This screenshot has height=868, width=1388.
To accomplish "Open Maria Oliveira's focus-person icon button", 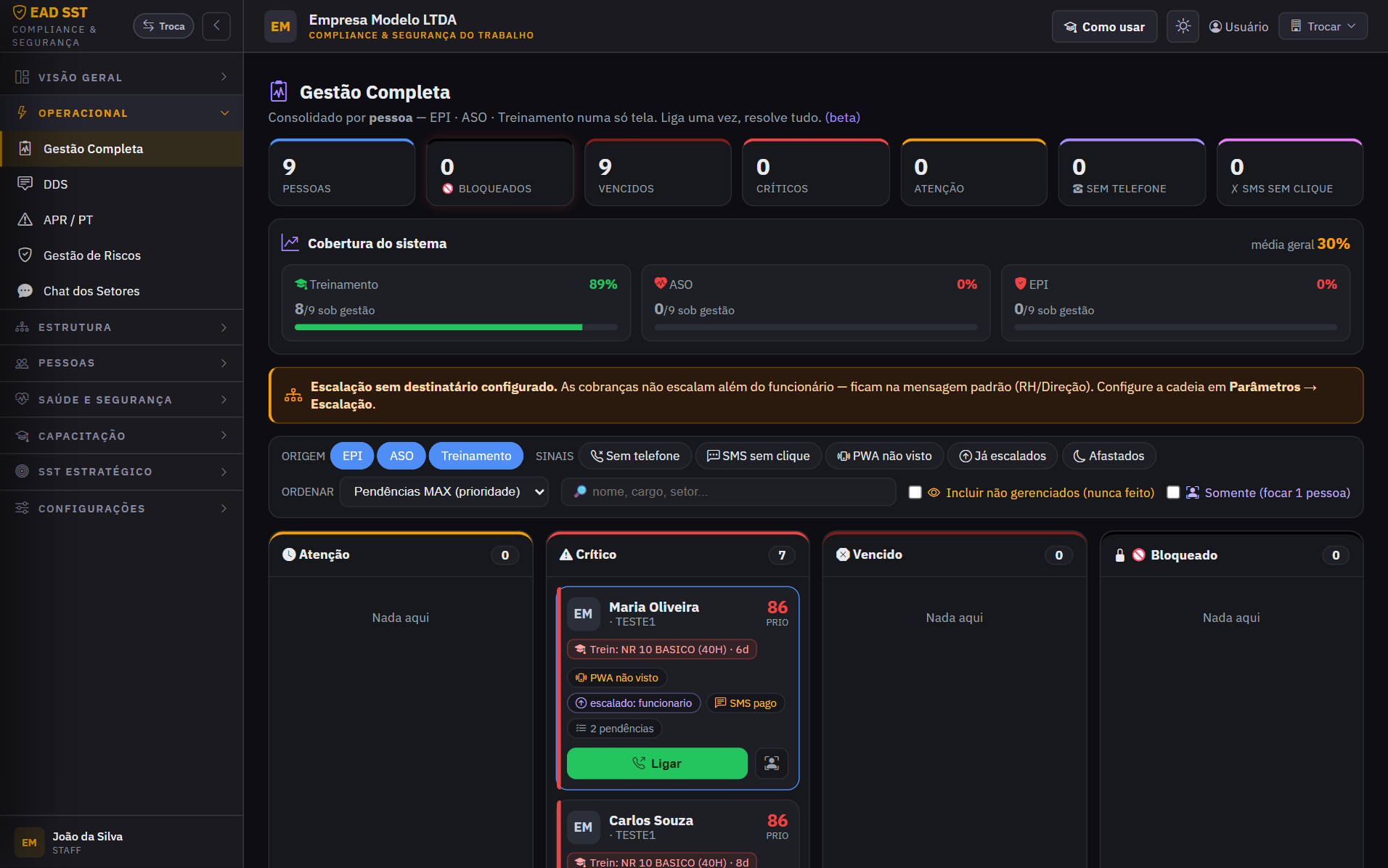I will pyautogui.click(x=772, y=763).
